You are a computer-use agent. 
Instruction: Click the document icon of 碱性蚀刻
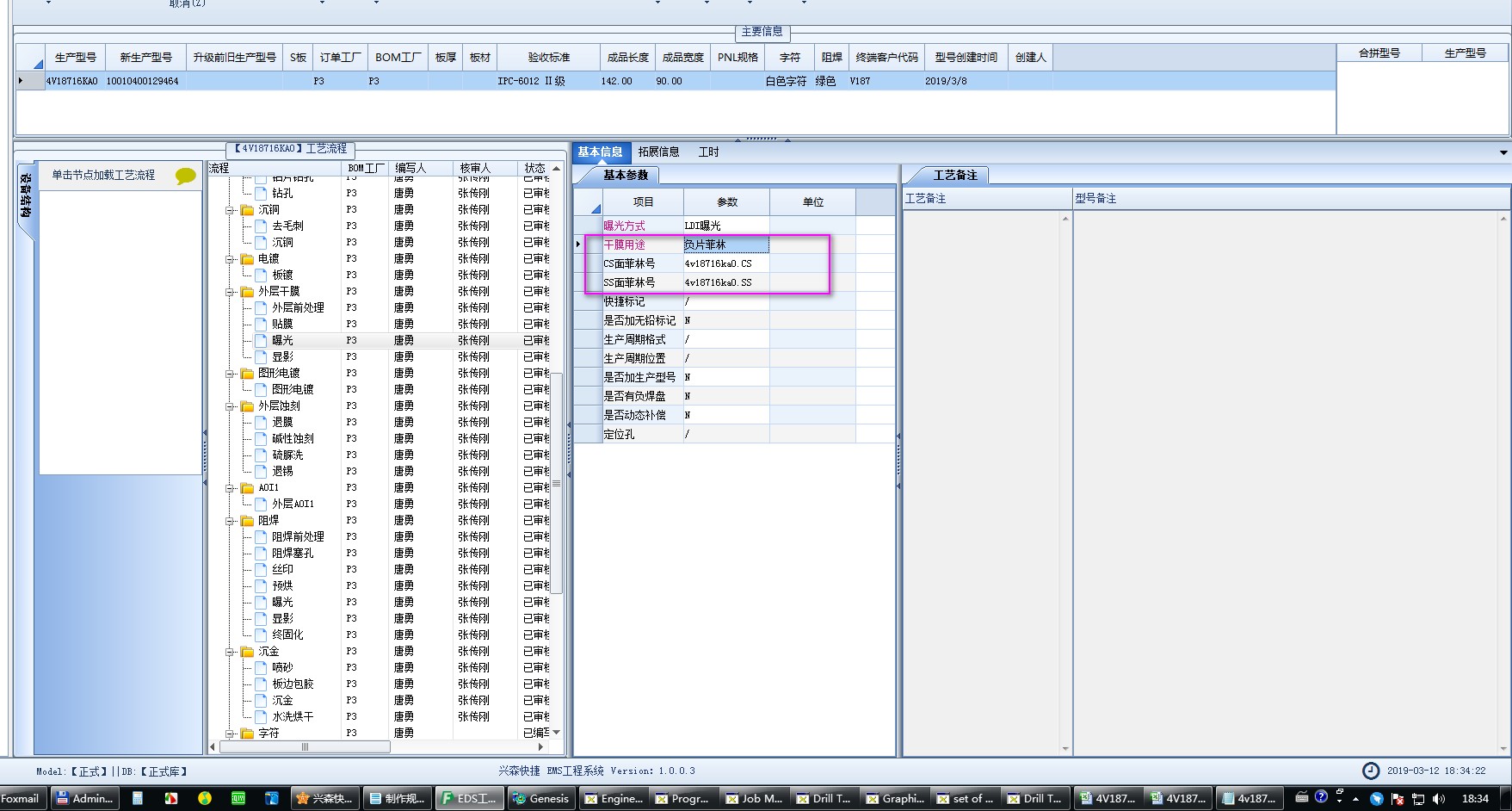coord(262,439)
